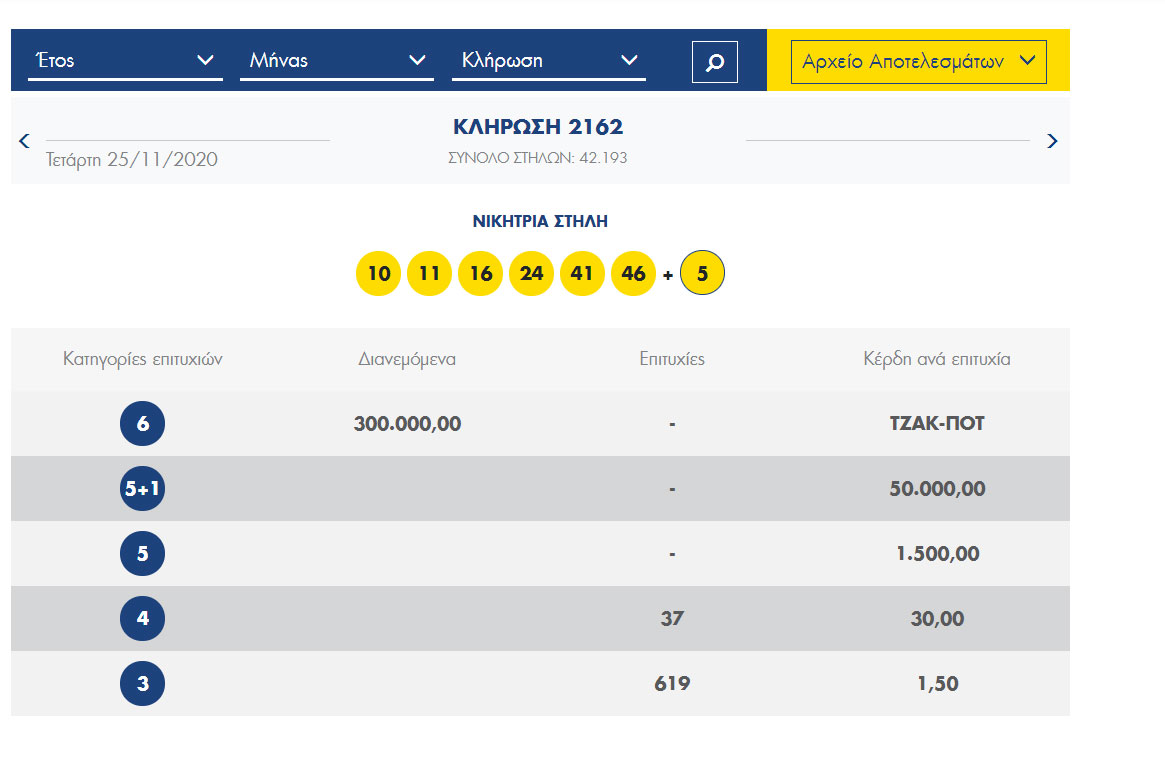Screen dimensions: 1165x780
Task: Click the Κατηγορίες επιτυχιών column header
Action: click(142, 359)
